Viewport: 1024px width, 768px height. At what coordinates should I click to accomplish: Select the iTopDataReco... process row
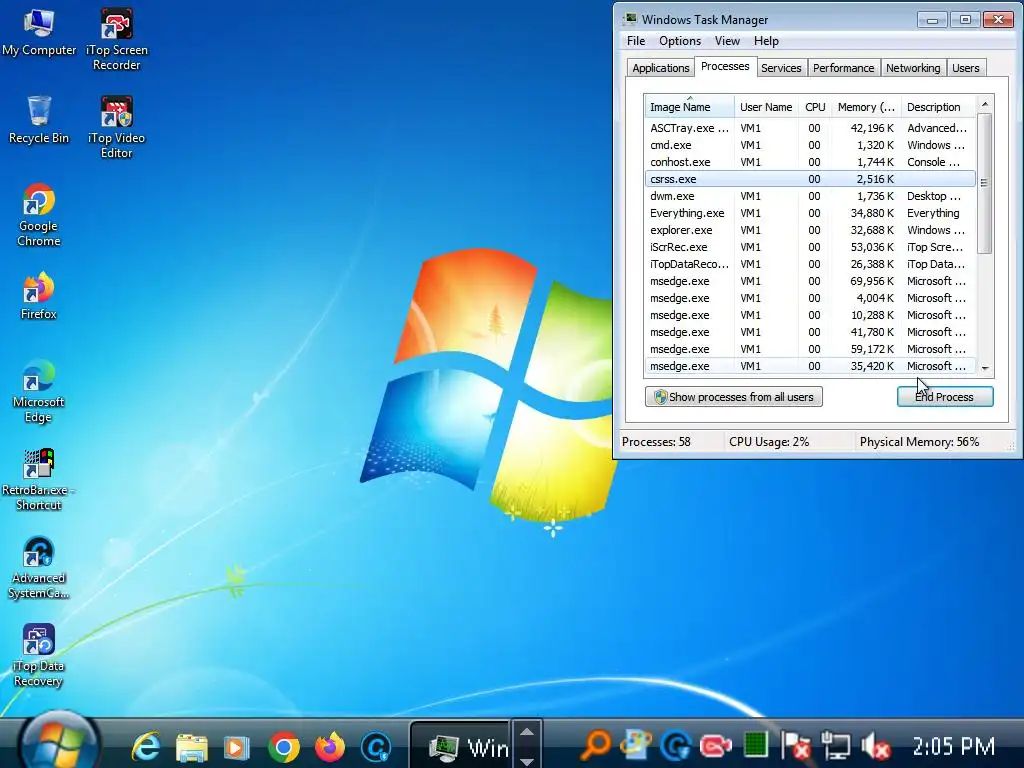point(810,264)
